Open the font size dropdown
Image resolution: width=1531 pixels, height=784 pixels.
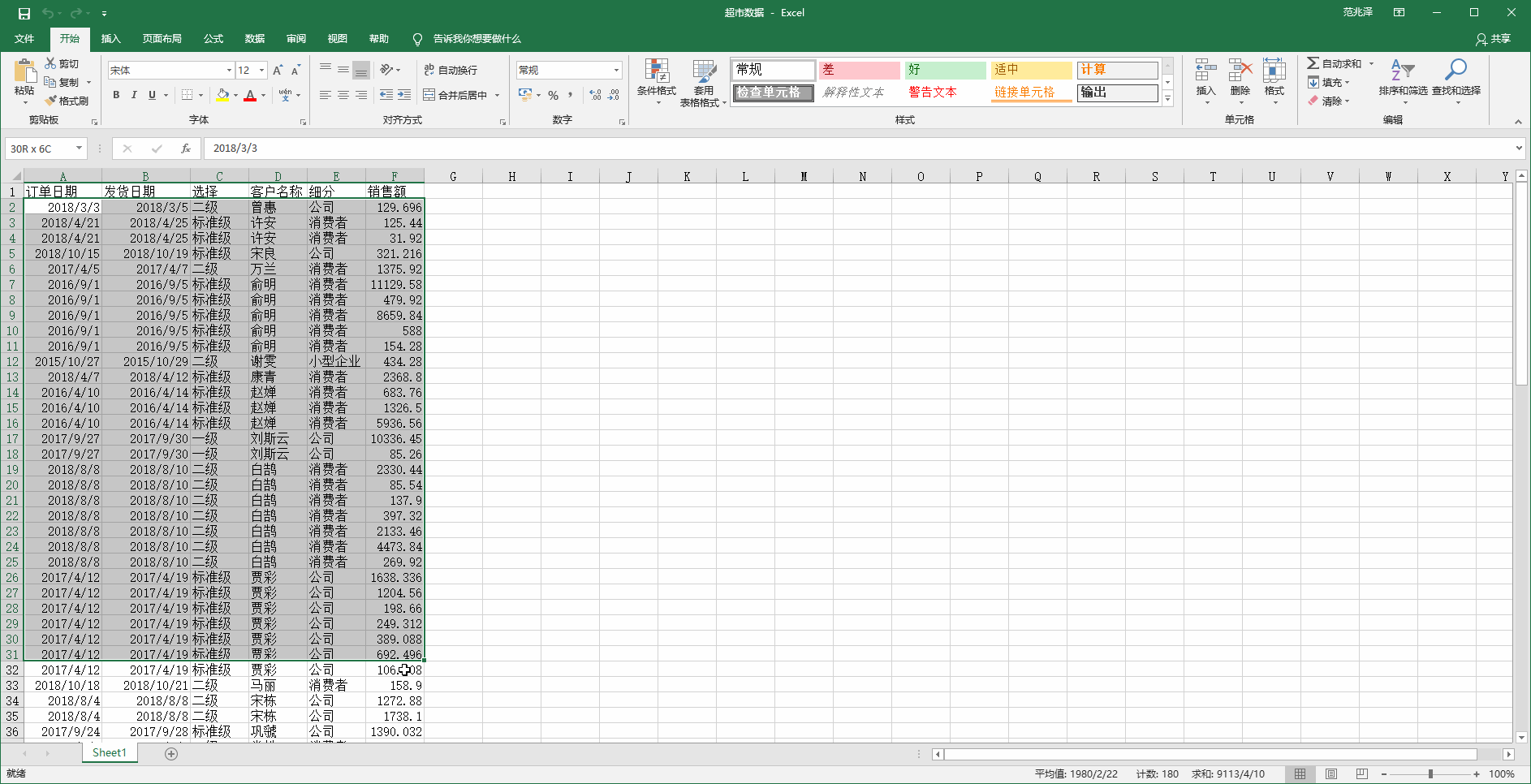pyautogui.click(x=261, y=71)
